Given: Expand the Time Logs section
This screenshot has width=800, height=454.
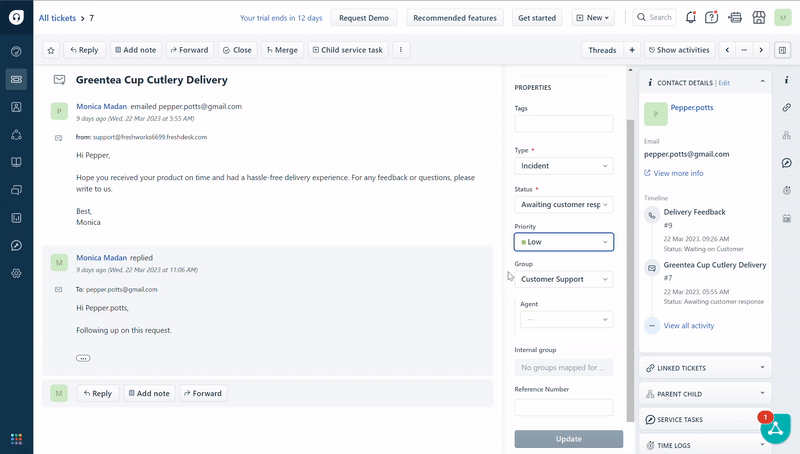Looking at the screenshot, I should pos(705,445).
